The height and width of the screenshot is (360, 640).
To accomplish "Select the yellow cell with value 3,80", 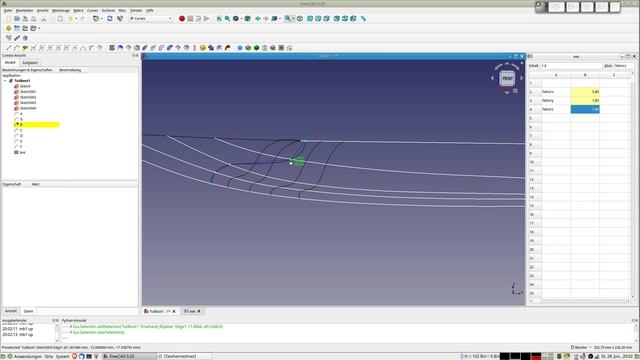I will coord(585,92).
